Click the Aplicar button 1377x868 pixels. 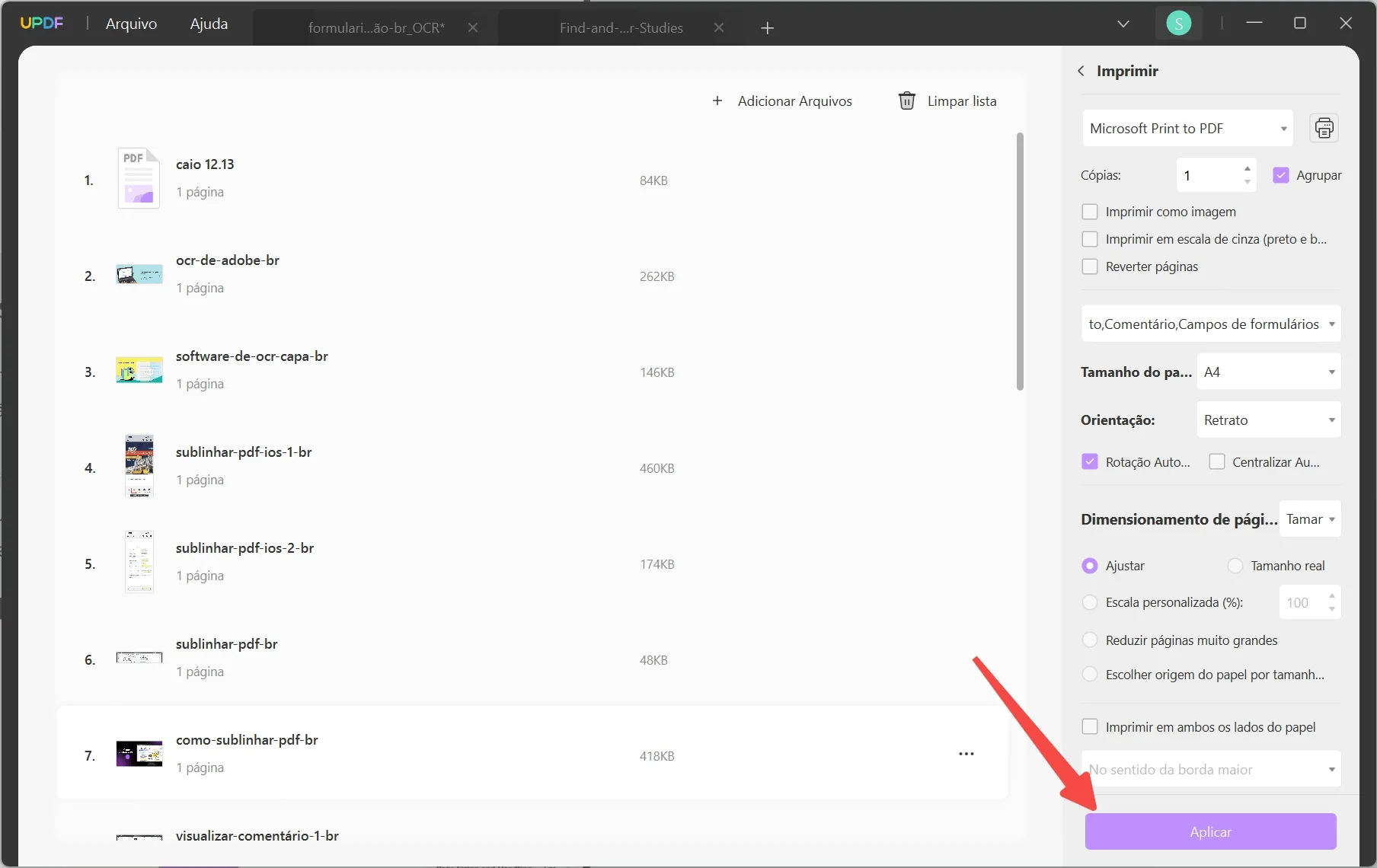[x=1210, y=831]
